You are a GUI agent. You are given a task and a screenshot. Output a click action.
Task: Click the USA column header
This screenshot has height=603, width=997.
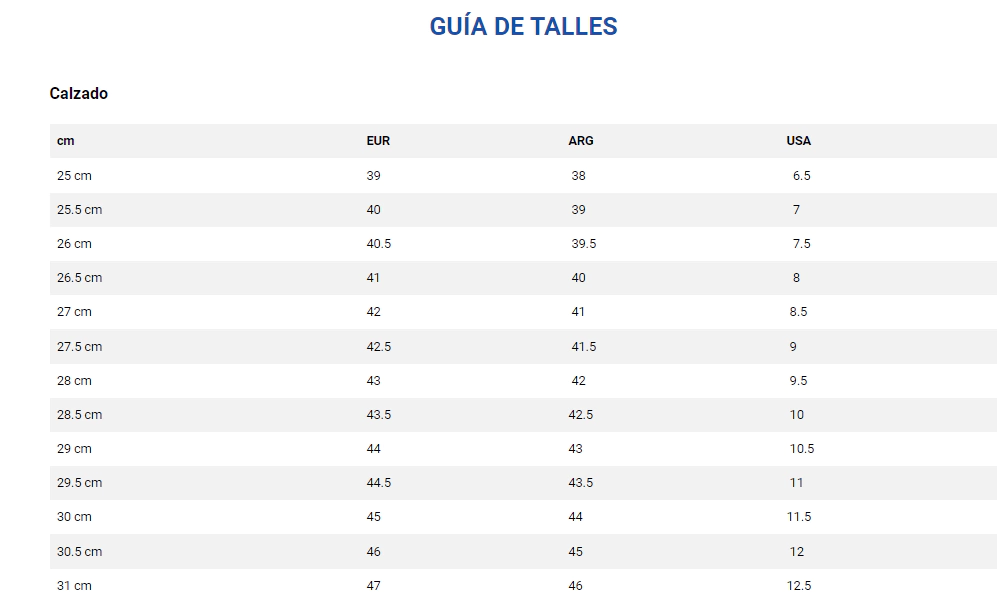point(799,141)
